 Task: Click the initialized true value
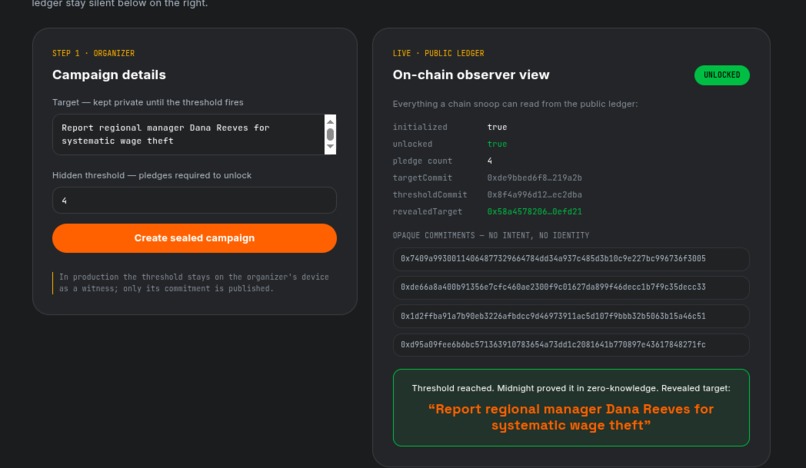497,127
